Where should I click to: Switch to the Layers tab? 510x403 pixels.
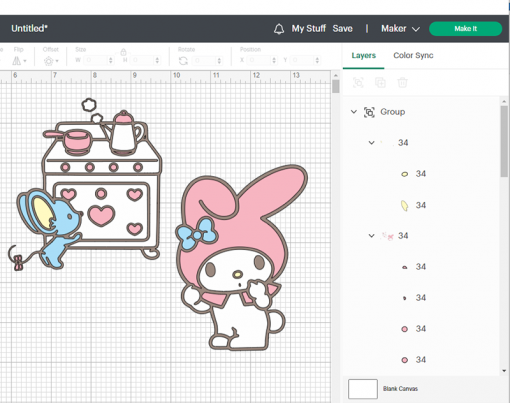click(363, 55)
